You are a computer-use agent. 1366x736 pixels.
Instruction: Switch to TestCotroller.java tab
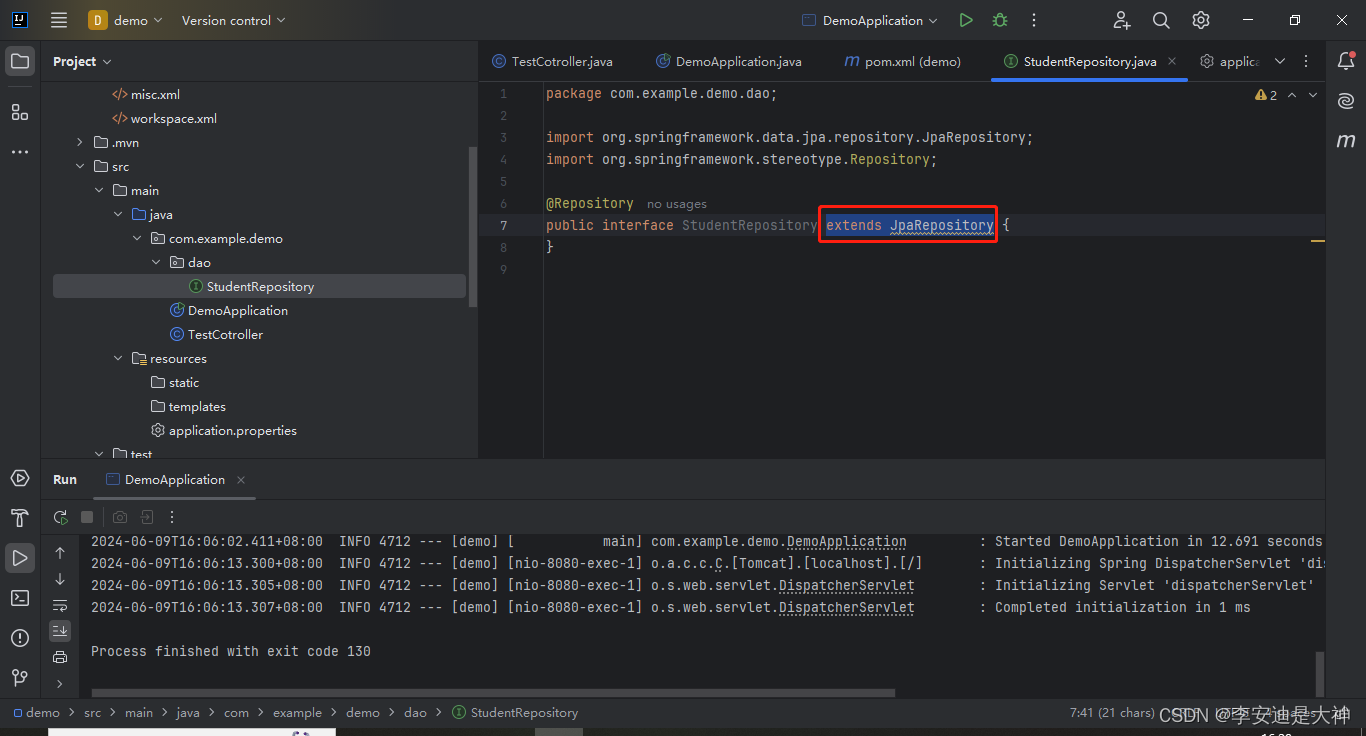pos(552,61)
